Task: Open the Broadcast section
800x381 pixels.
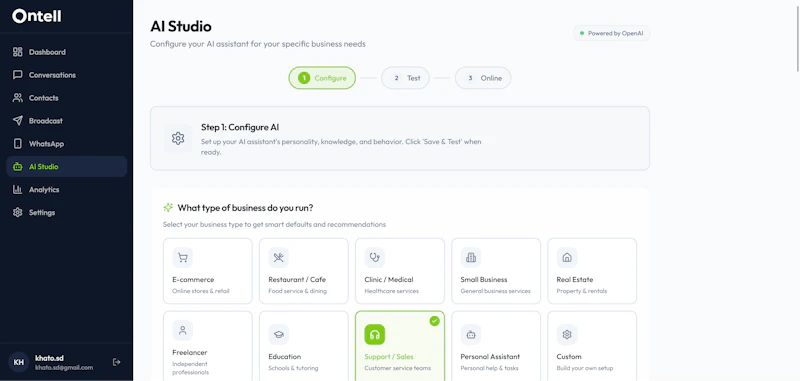Action: pos(66,121)
